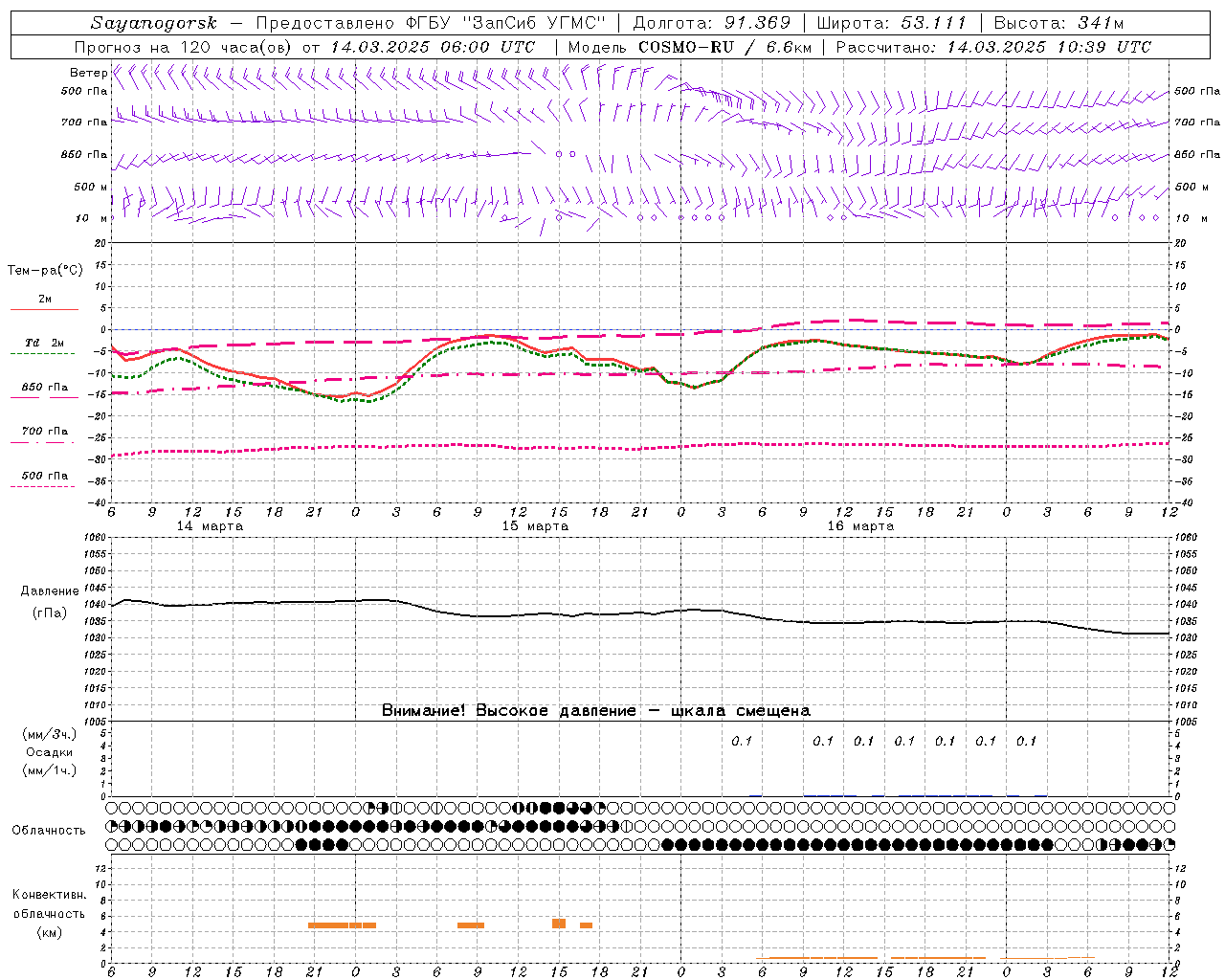Select the 'Прогноз на 120 часа(ов)' forecast line
Screen dimensions: 1225x980
click(x=184, y=47)
